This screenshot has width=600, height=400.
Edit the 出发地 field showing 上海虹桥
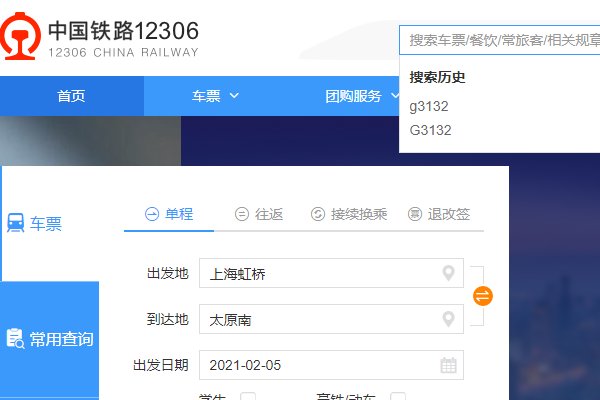point(331,273)
